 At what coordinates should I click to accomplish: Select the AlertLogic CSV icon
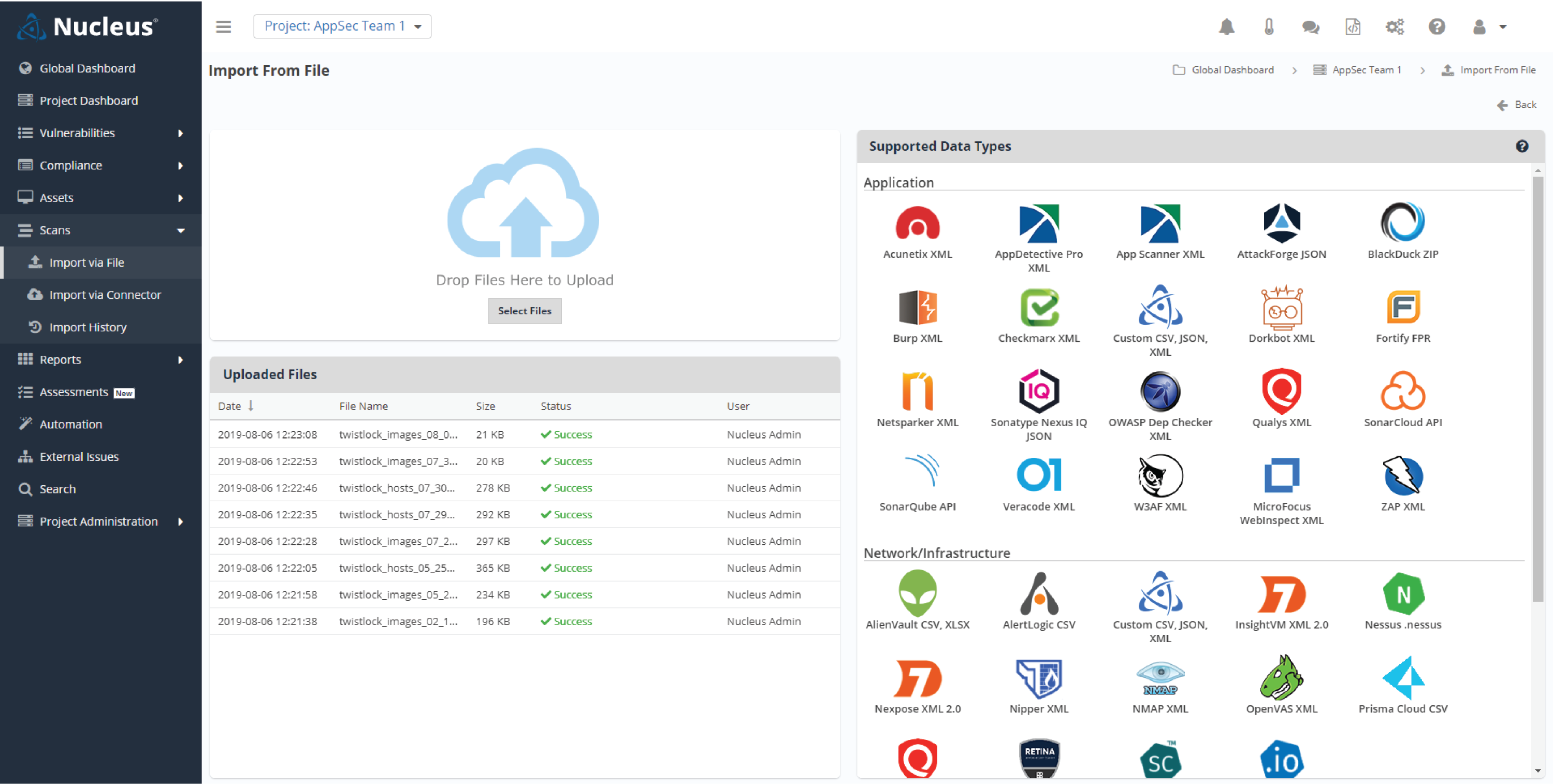coord(1038,593)
